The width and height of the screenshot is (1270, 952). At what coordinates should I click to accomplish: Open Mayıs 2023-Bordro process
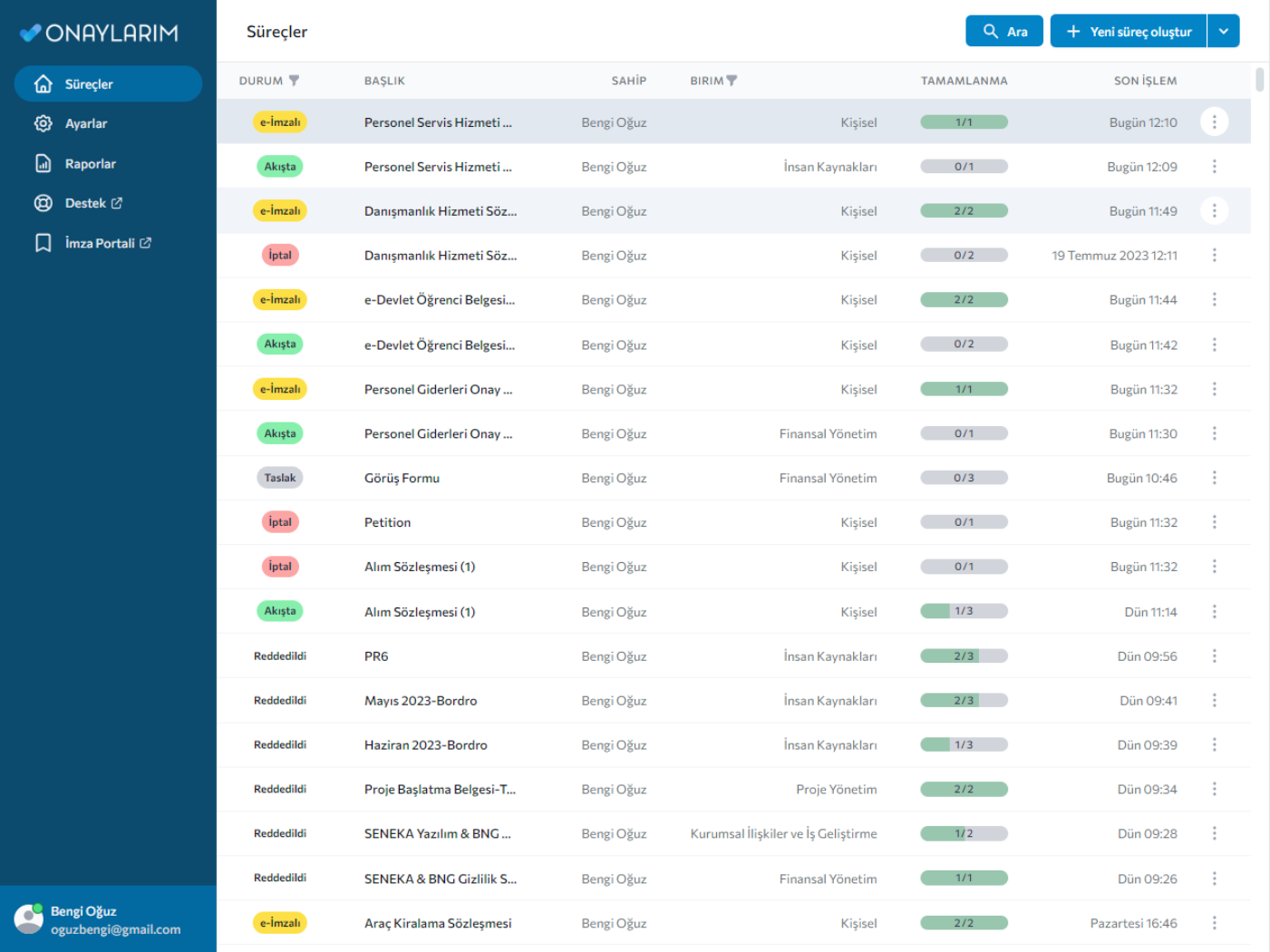pyautogui.click(x=421, y=701)
